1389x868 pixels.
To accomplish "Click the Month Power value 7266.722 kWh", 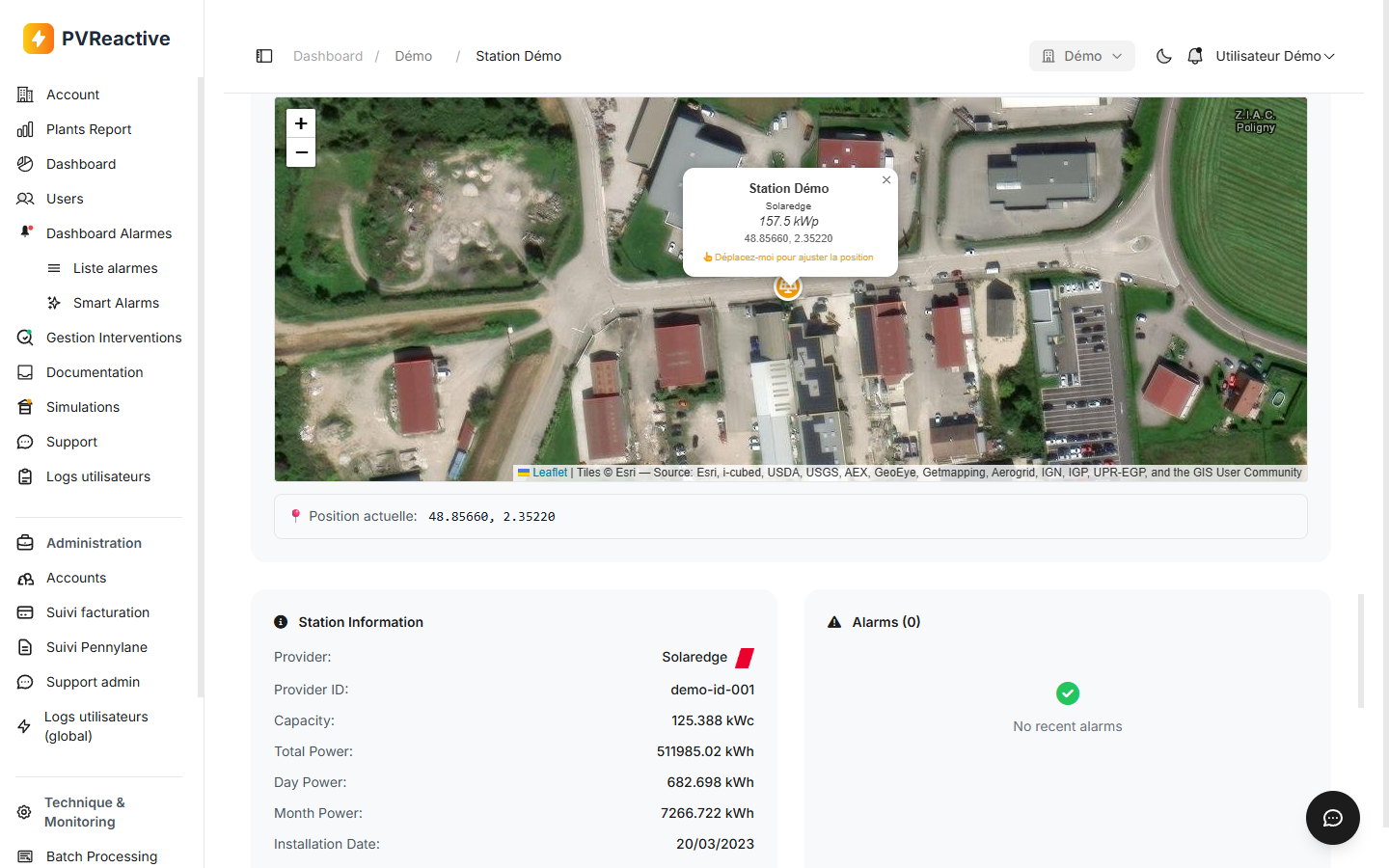I will click(x=707, y=813).
